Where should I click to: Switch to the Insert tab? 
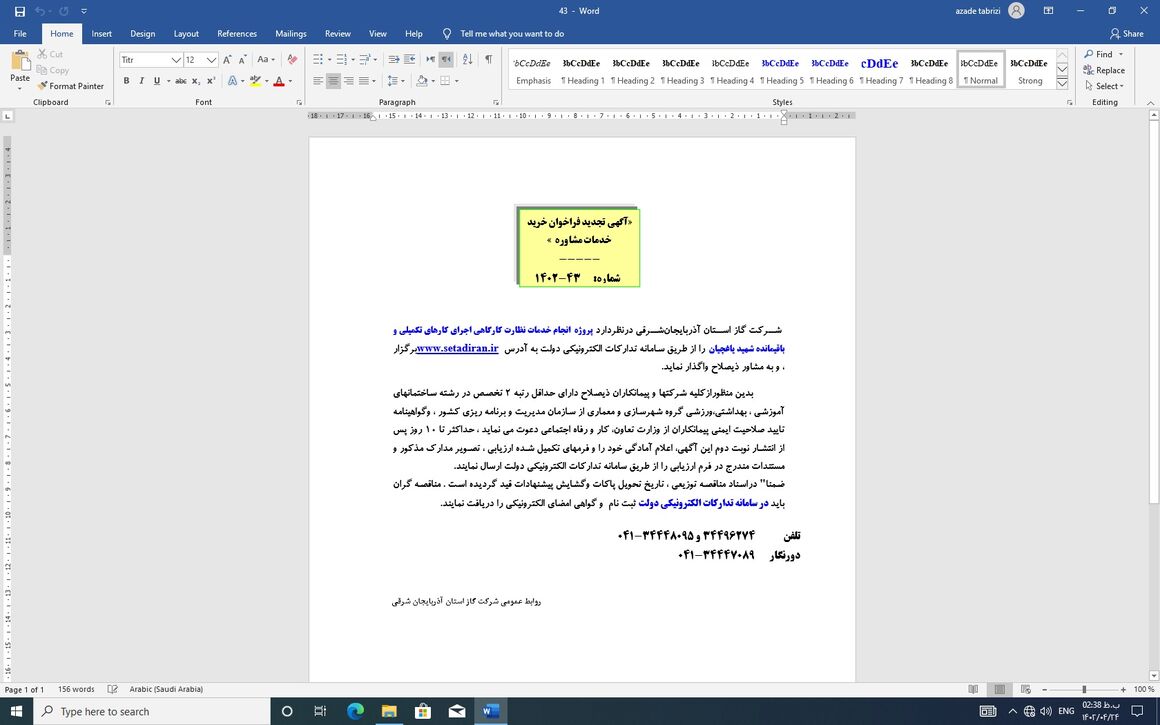point(101,33)
